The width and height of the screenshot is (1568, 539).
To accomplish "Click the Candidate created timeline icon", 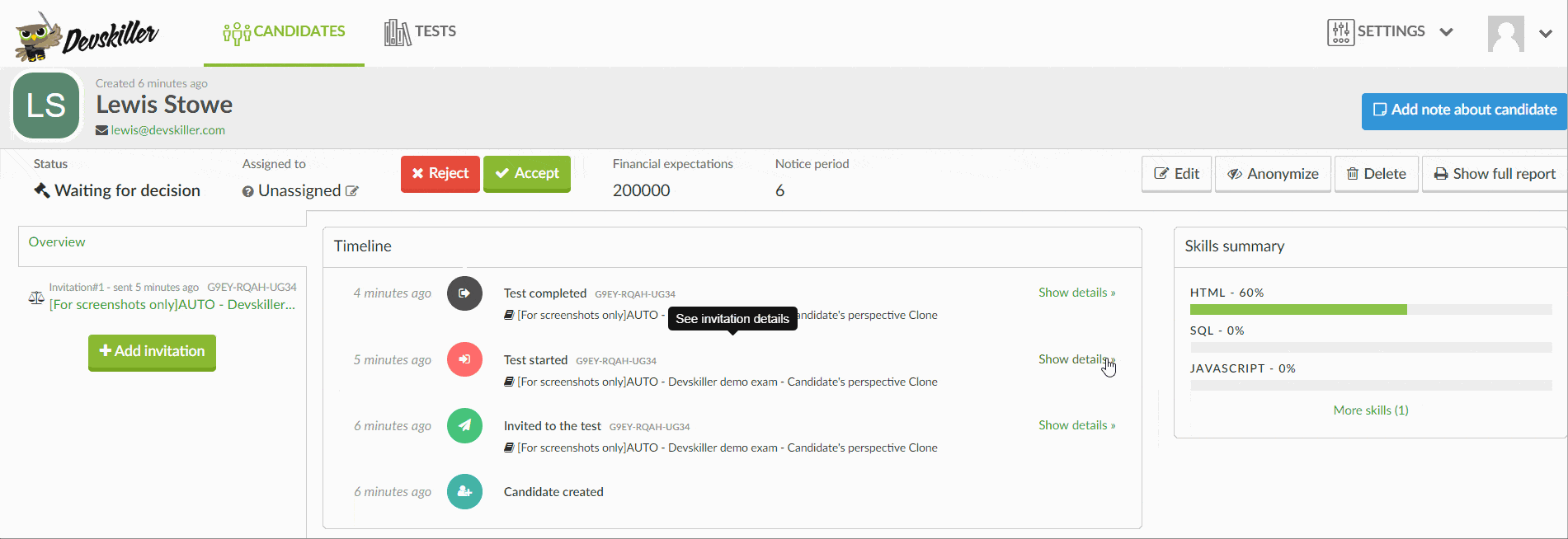I will point(464,492).
